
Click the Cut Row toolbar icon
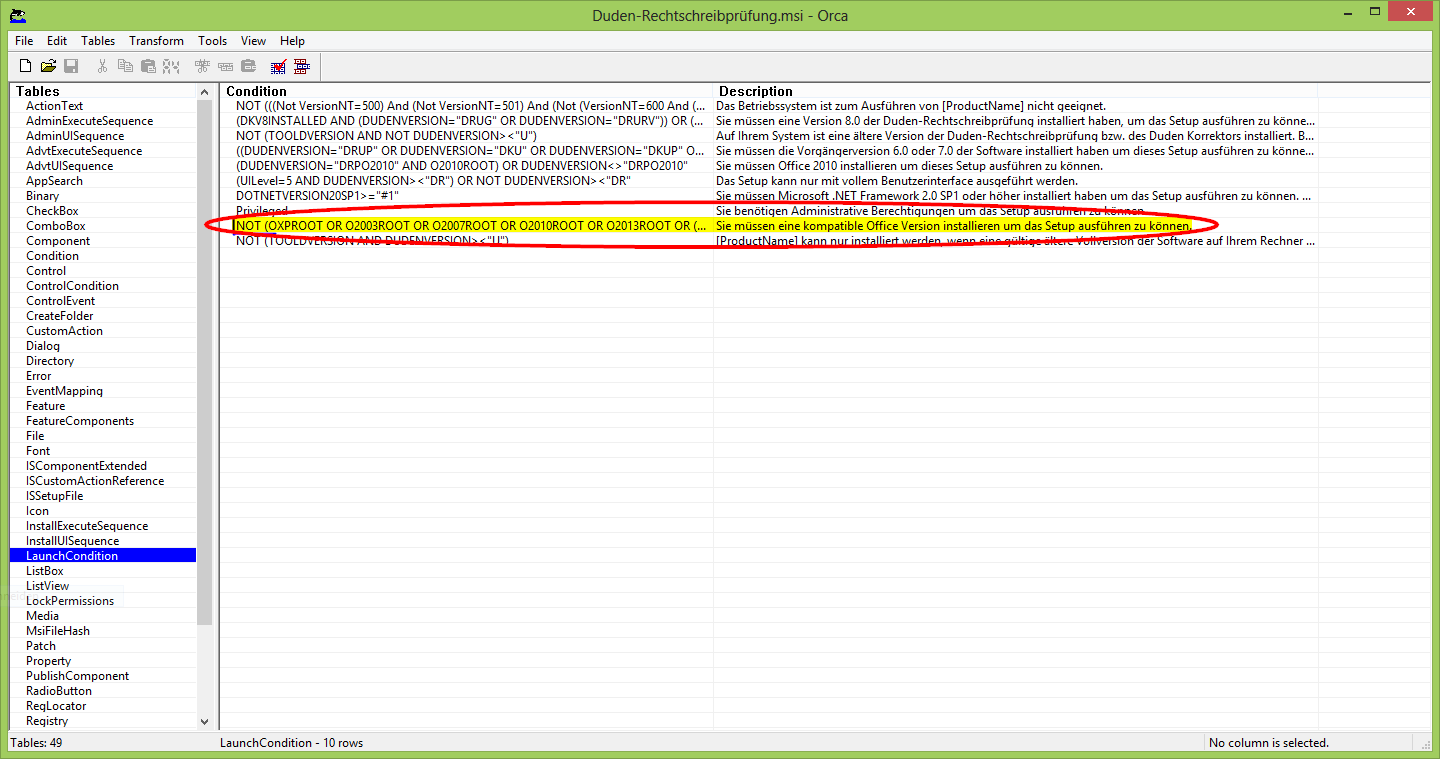tap(202, 66)
